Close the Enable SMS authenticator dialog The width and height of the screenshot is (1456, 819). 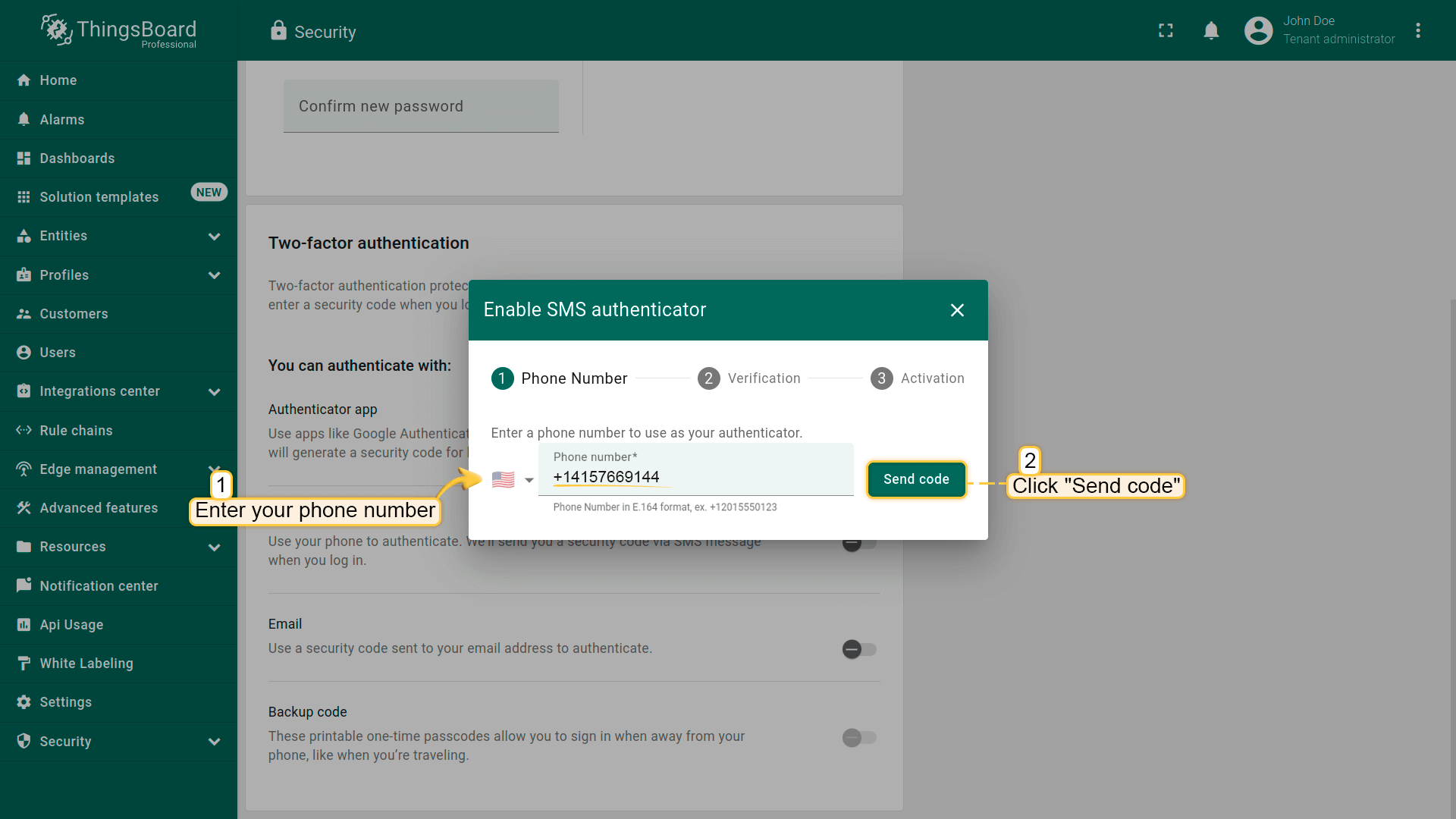point(957,310)
